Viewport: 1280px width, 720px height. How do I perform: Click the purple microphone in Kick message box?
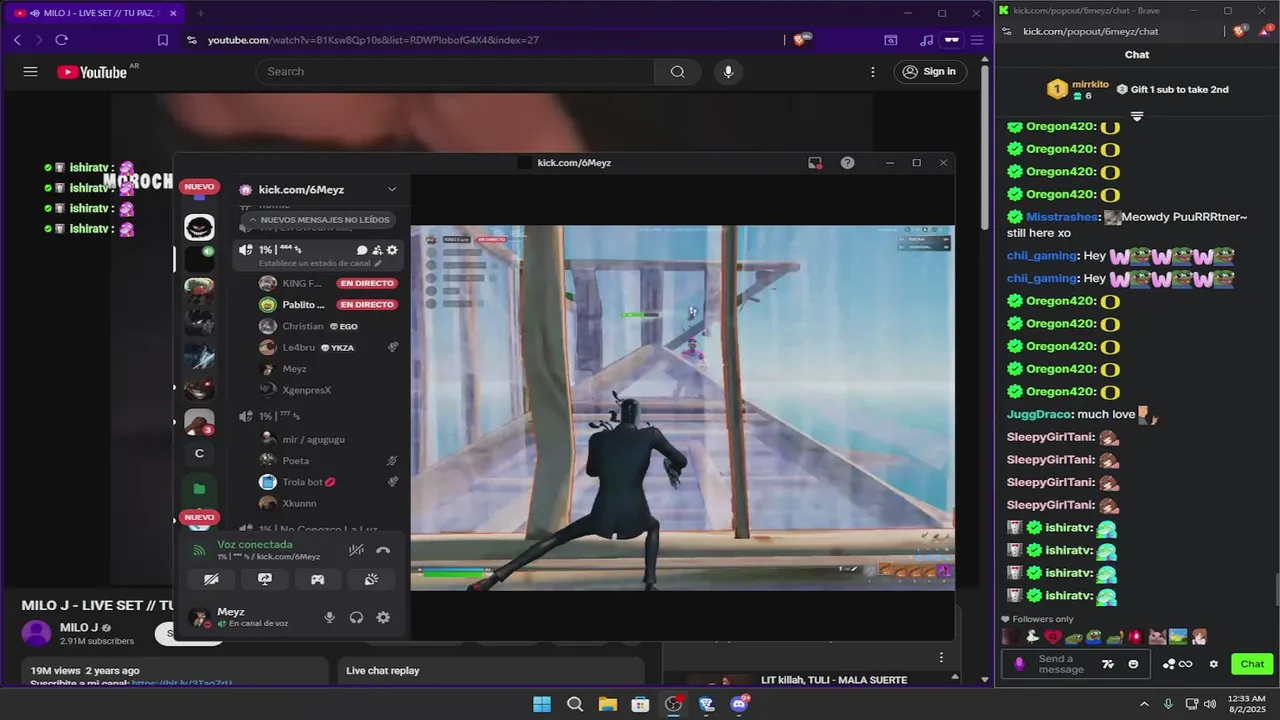click(x=1020, y=664)
